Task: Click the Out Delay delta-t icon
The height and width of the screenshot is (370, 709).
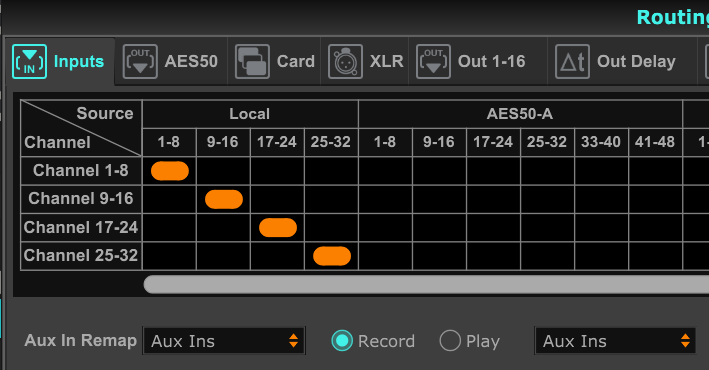Action: [x=572, y=62]
